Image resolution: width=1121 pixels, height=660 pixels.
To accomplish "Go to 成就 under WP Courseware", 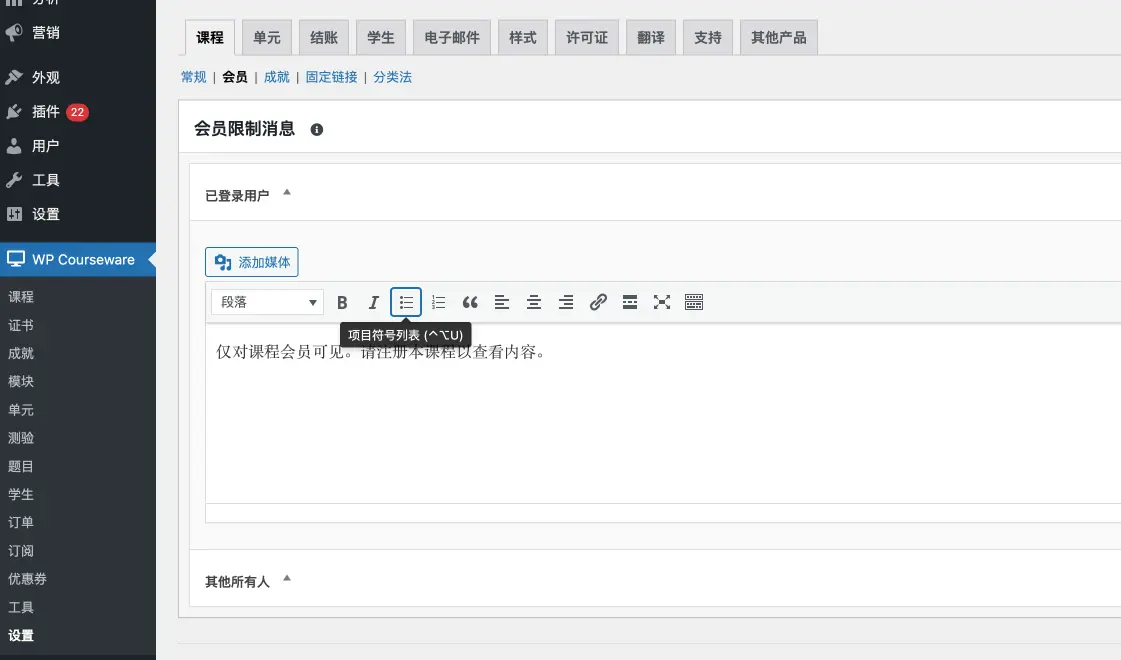I will [x=21, y=353].
